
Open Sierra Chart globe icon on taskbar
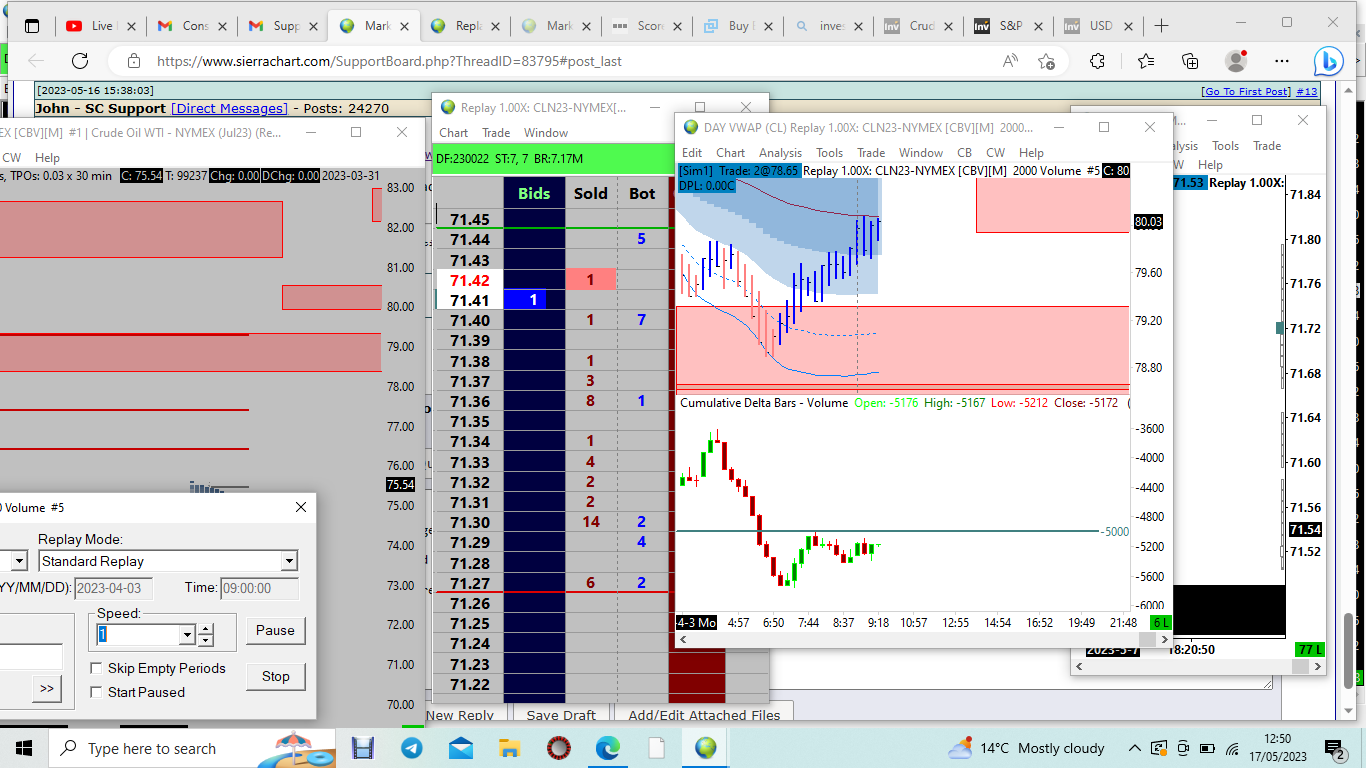click(706, 748)
